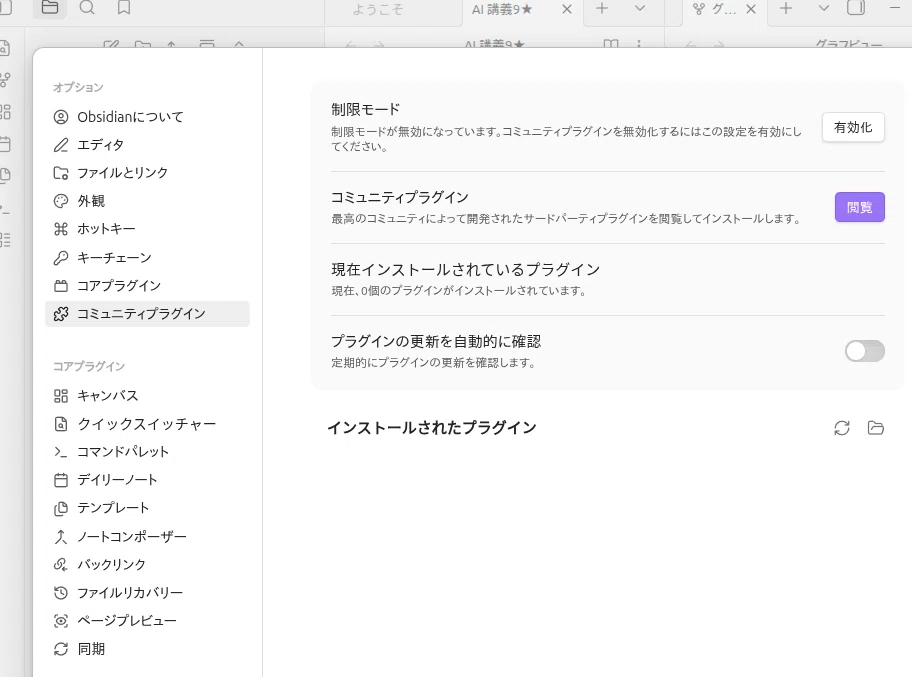Toggle the right sidebar icon
This screenshot has height=677, width=912.
point(856,8)
